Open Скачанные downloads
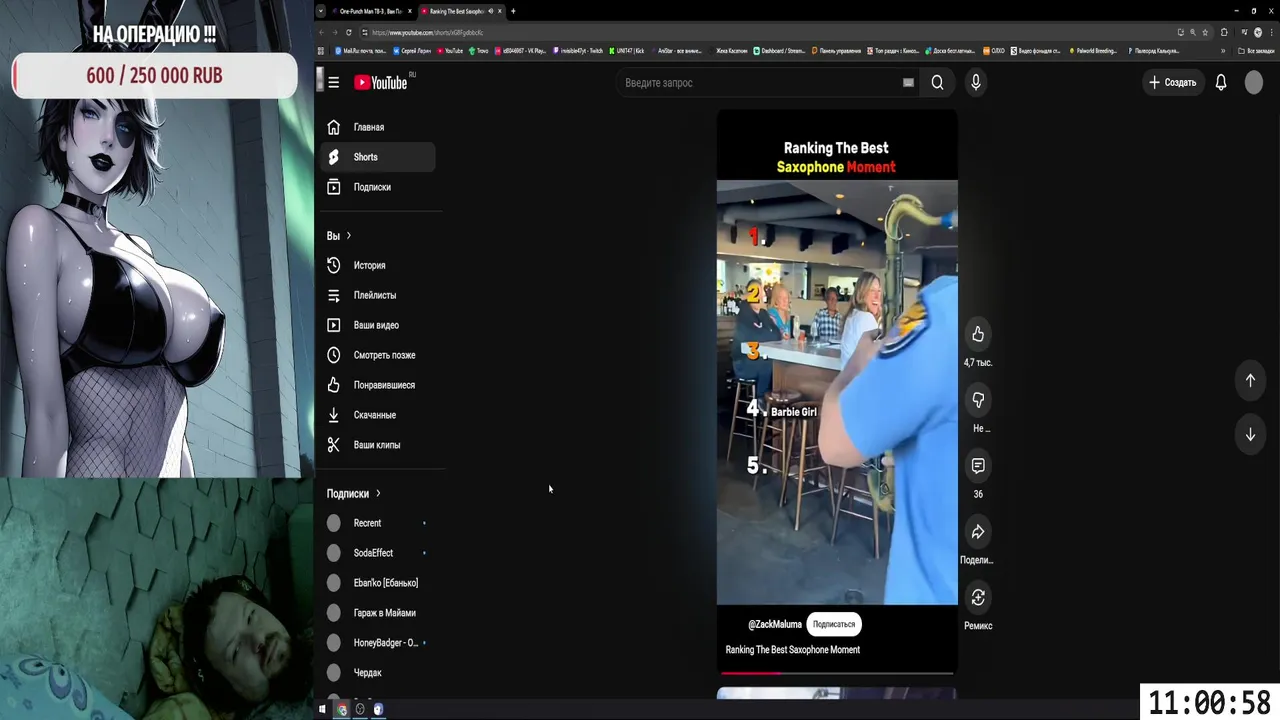This screenshot has height=720, width=1280. point(378,415)
